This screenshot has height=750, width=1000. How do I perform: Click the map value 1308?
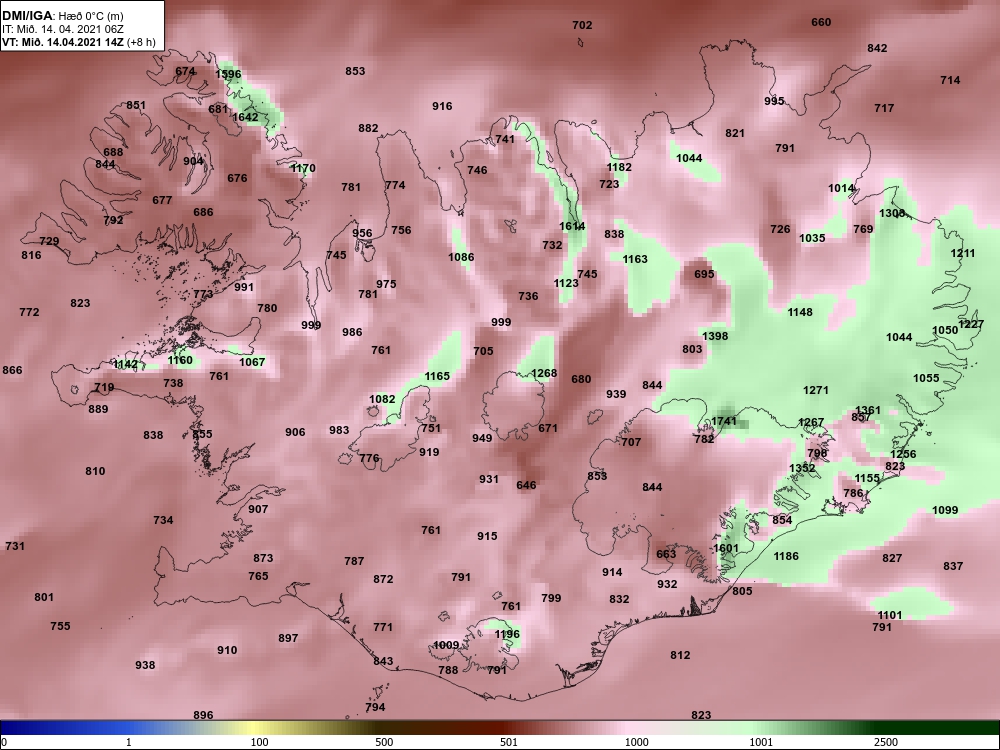pos(892,213)
